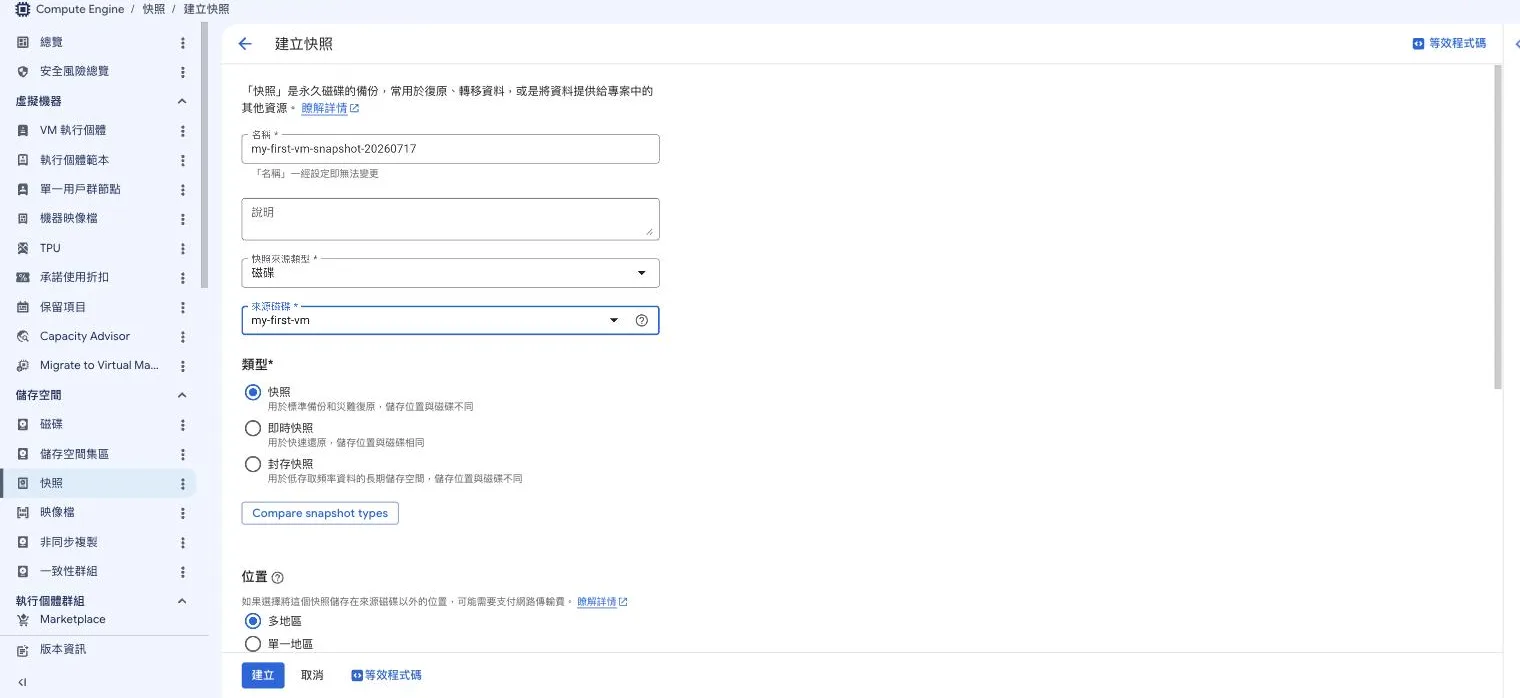Collapse the sidebar with the bottom arrow icon

(x=22, y=683)
